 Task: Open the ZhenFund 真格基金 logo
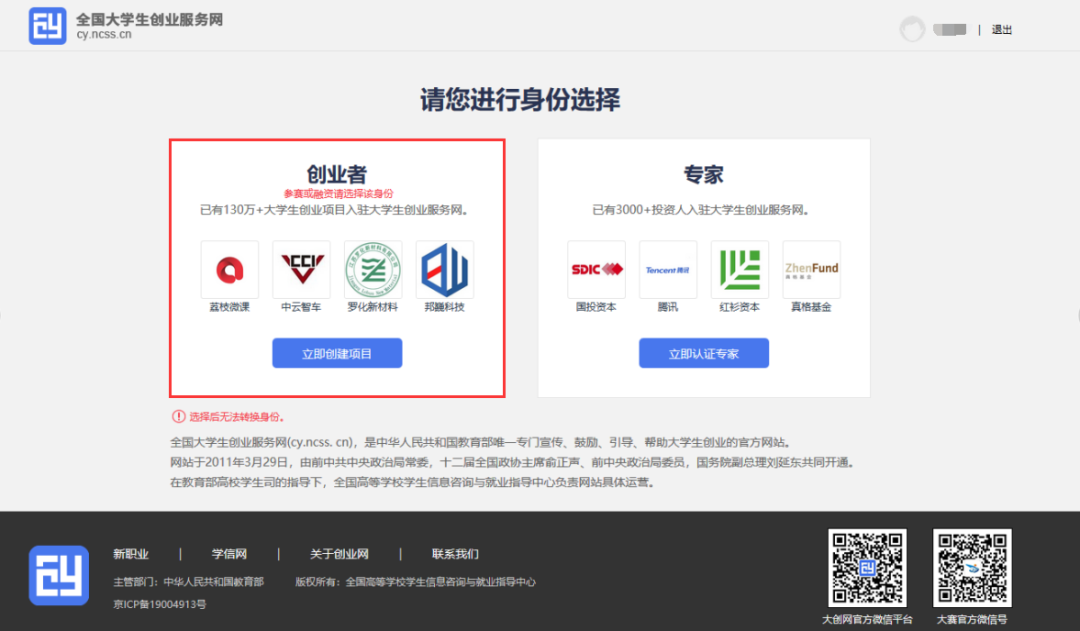click(811, 269)
